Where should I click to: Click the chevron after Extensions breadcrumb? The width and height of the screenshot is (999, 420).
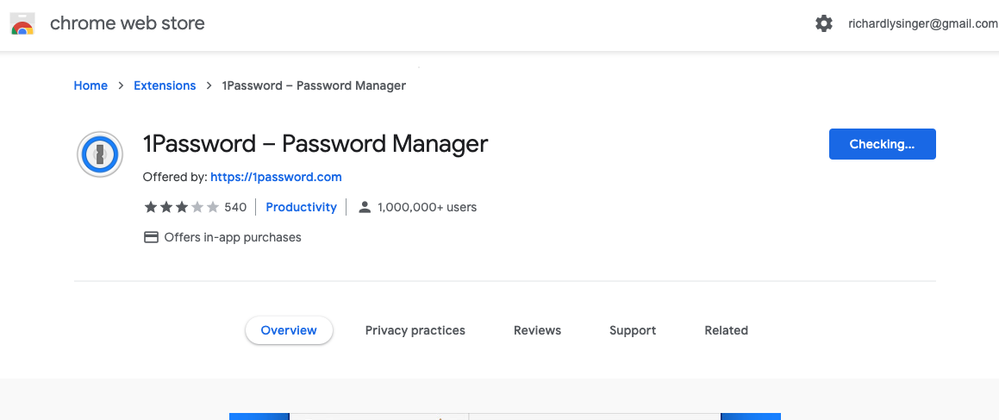209,86
